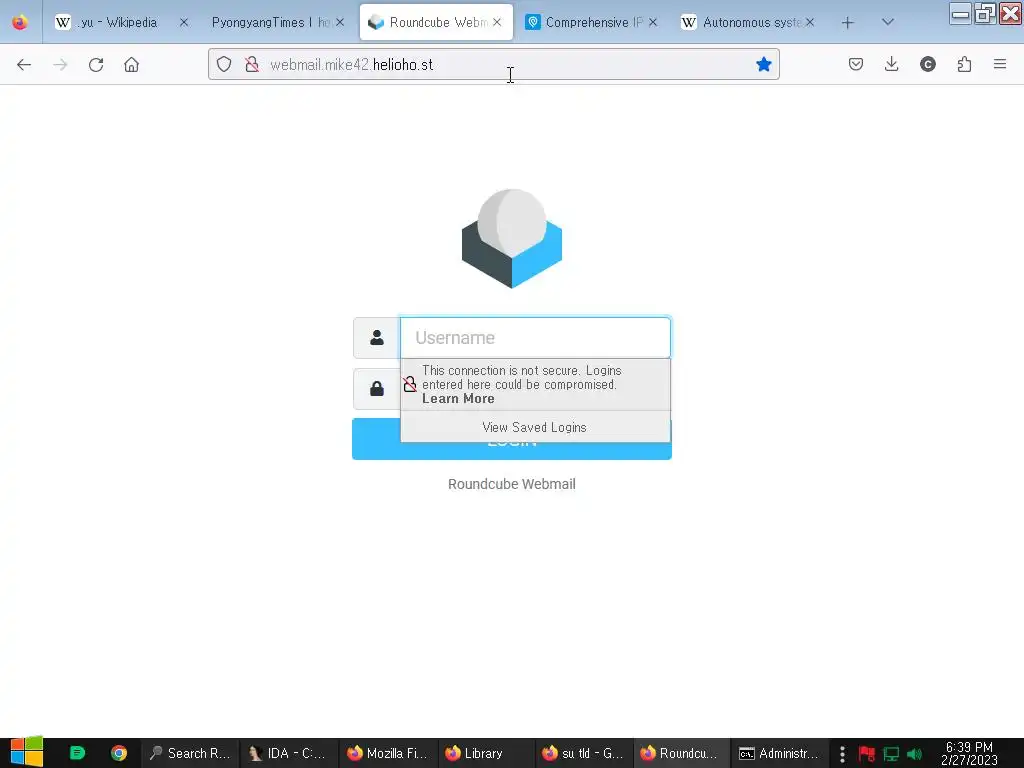The width and height of the screenshot is (1024, 768).
Task: Open the green chat taskbar app
Action: (77, 753)
